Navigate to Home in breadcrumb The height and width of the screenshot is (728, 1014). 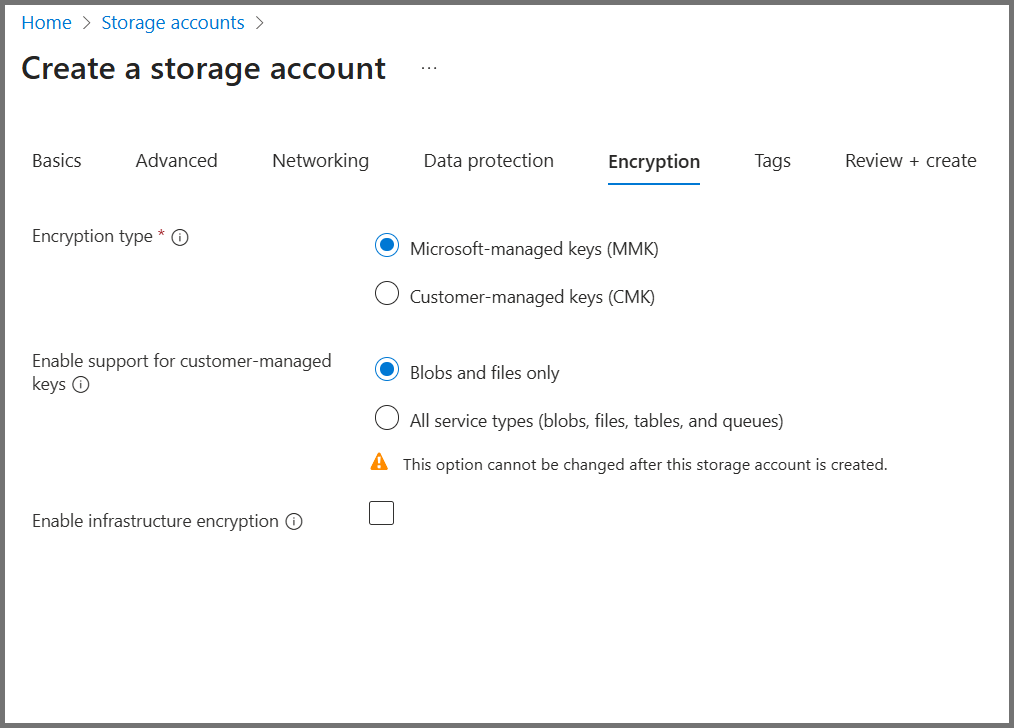46,23
